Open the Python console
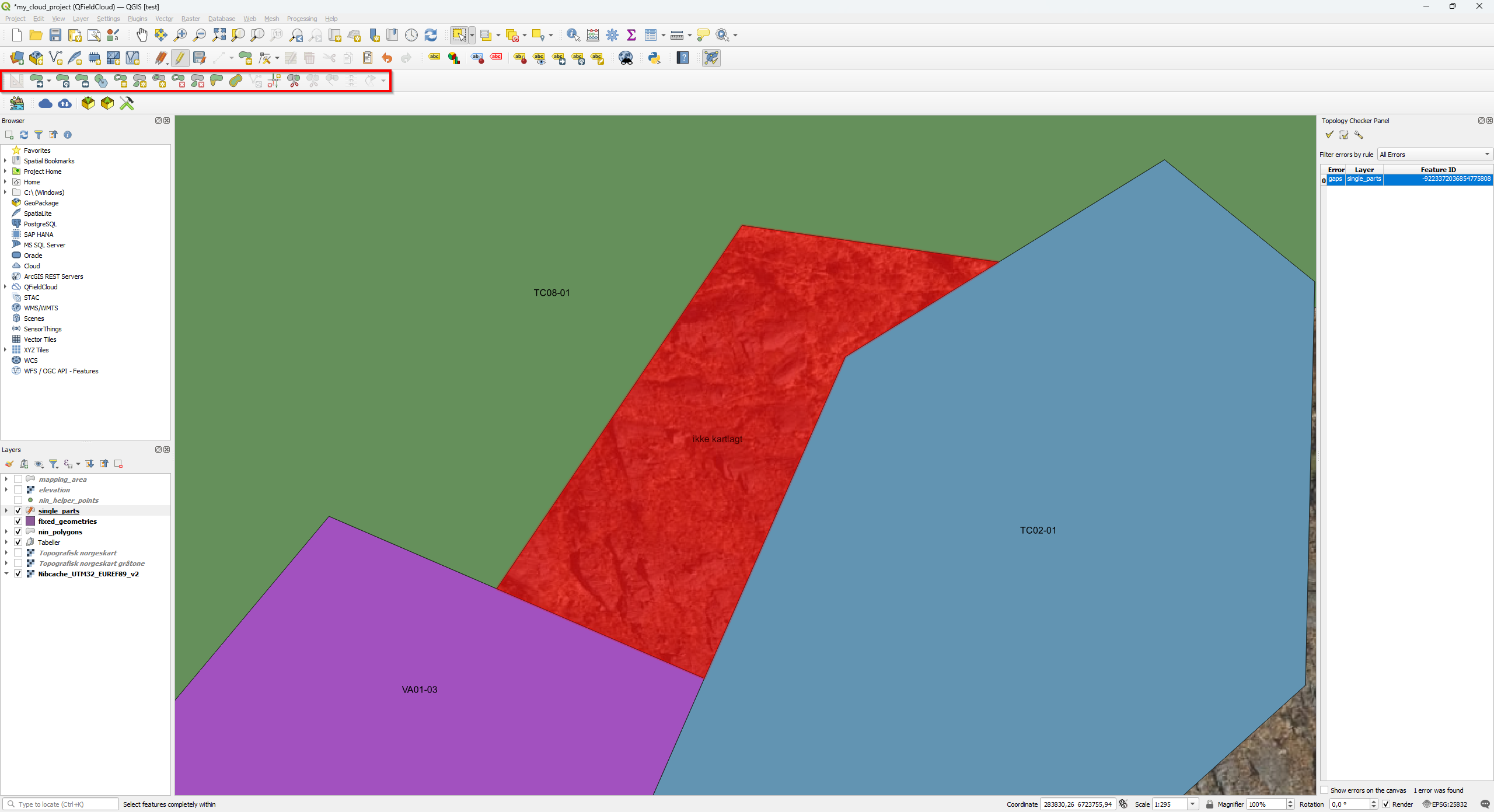The image size is (1494, 812). [654, 58]
